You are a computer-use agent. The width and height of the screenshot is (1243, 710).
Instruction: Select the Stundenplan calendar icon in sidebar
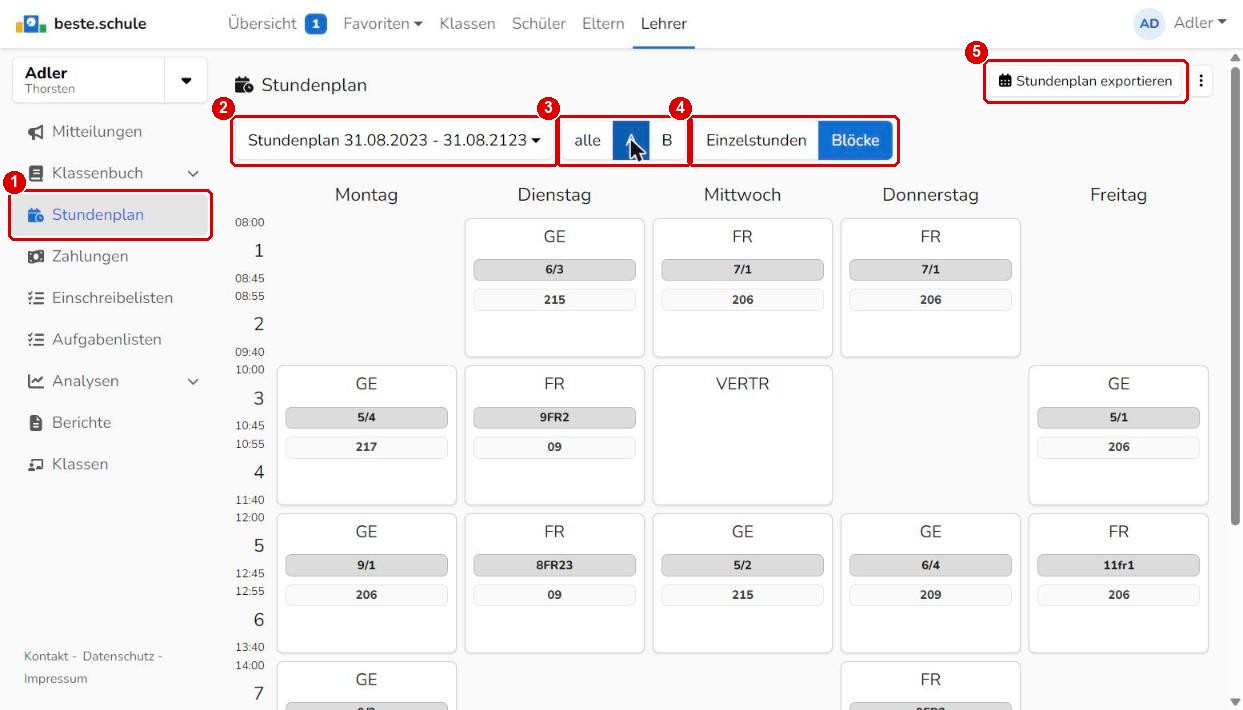click(x=36, y=215)
